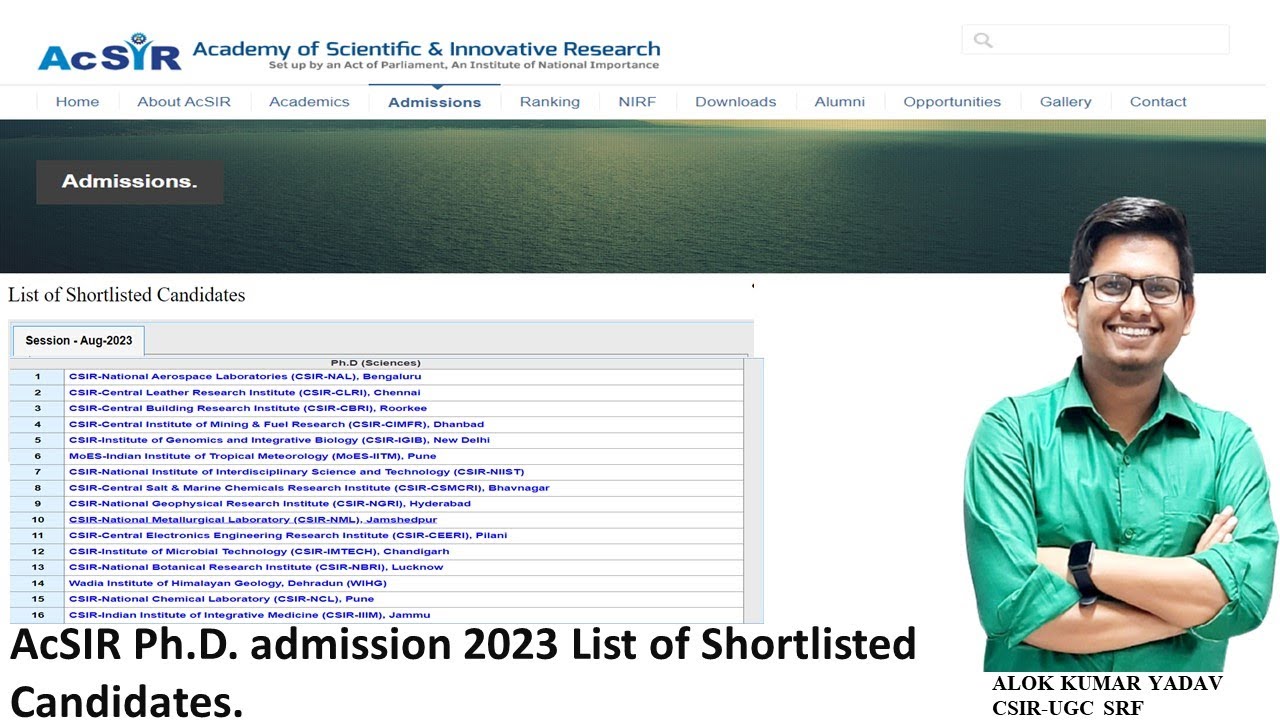Open MoES-IITM, Pune link
The image size is (1280, 720).
click(x=252, y=456)
